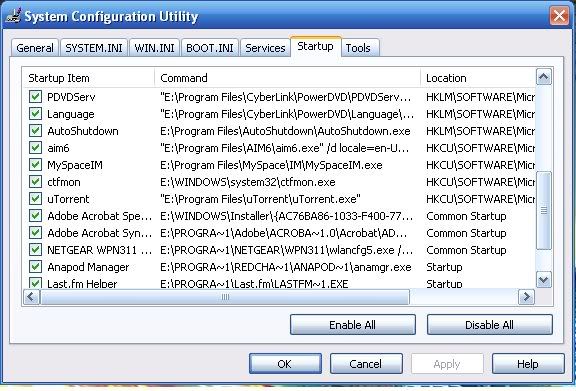Click Startup location in Anapod Manager row
Viewport: 576px width, 391px height.
pyautogui.click(x=444, y=267)
